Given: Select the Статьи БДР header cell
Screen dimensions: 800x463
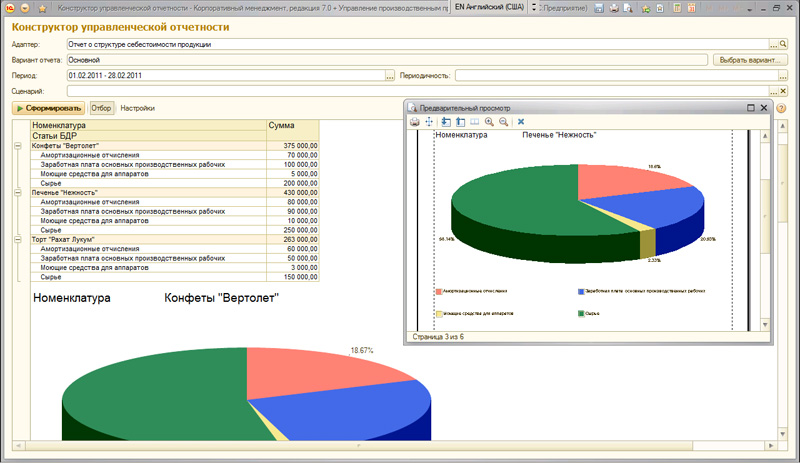Looking at the screenshot, I should tap(148, 136).
